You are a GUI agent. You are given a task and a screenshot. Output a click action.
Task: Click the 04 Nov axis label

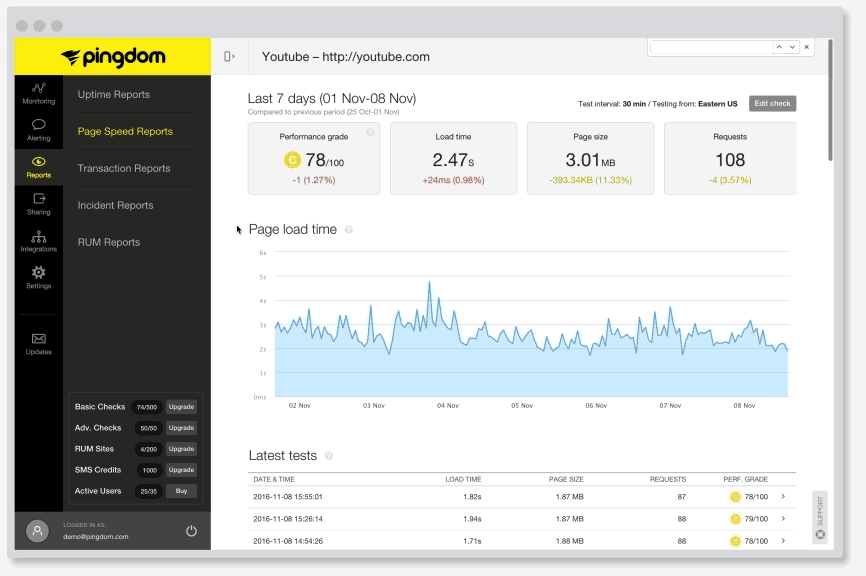pos(448,405)
